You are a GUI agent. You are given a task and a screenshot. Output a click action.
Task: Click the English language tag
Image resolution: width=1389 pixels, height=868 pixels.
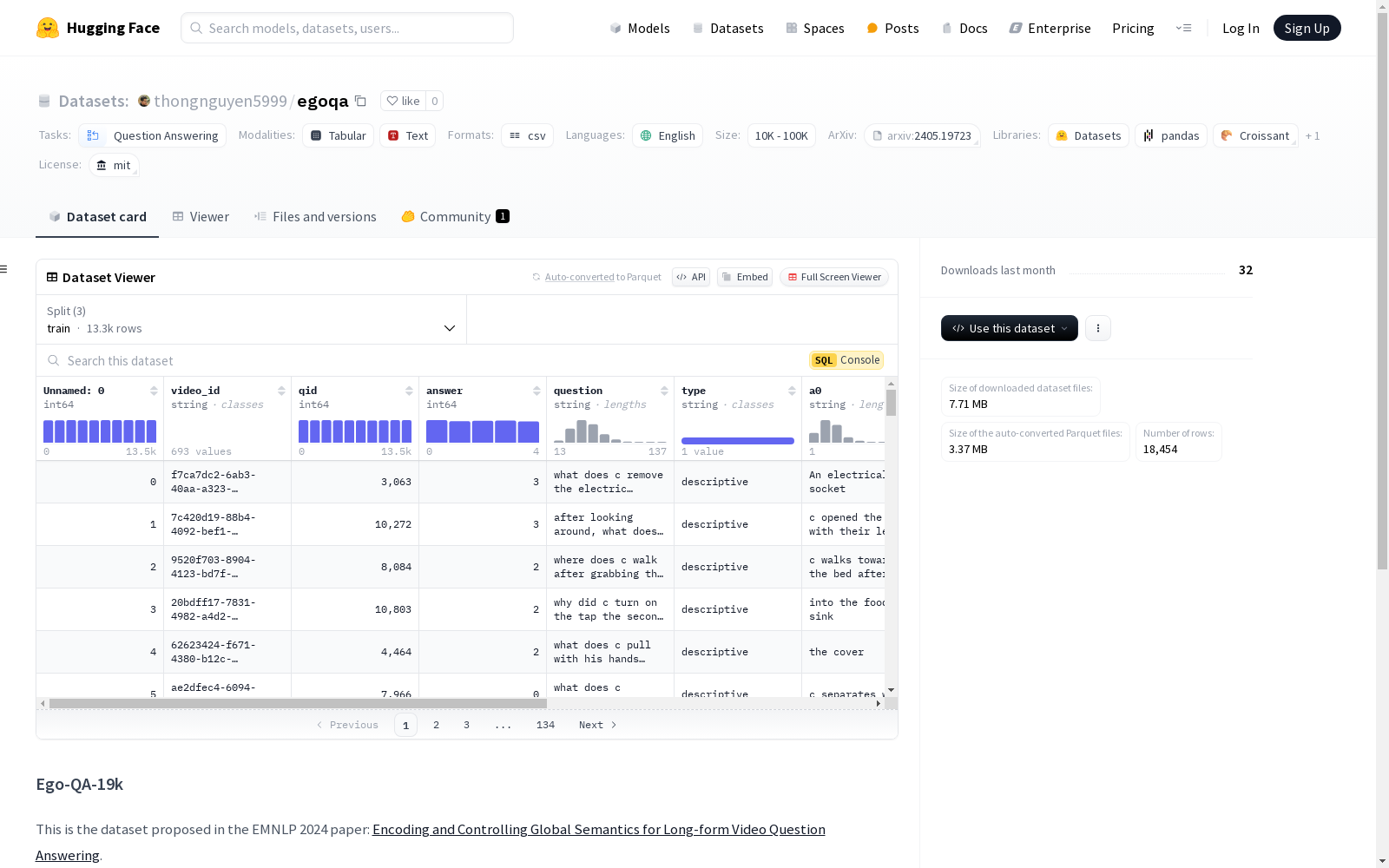point(668,135)
